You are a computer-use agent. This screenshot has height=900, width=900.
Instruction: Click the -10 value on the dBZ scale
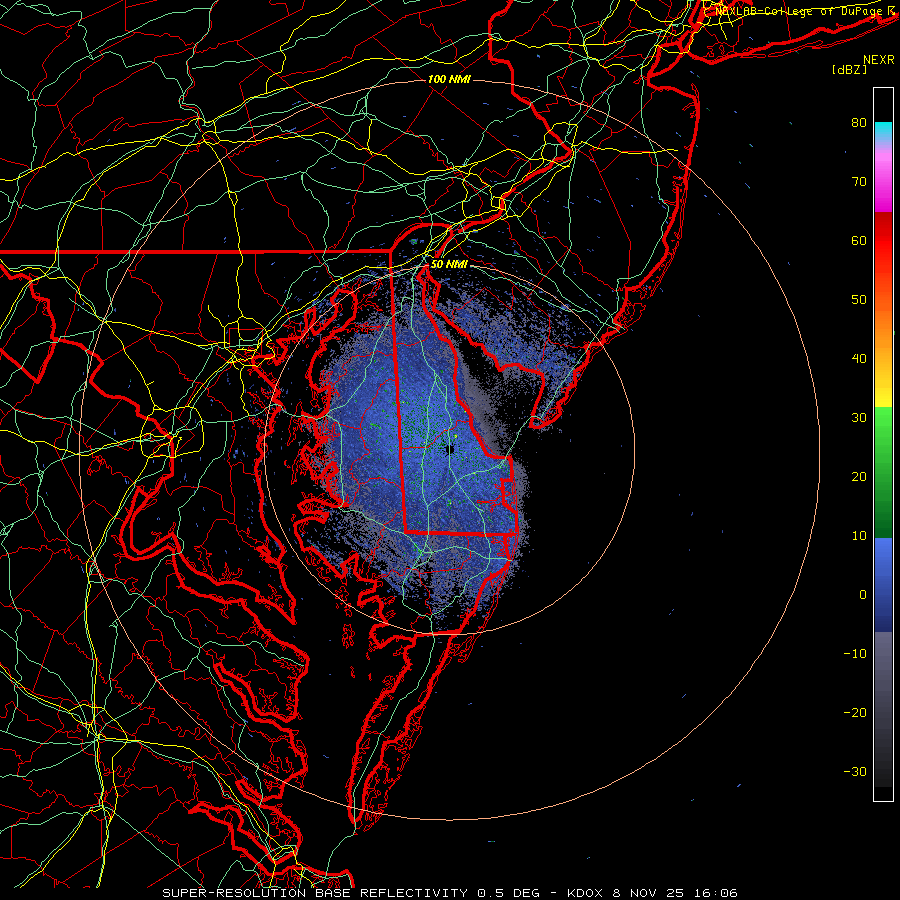point(855,654)
